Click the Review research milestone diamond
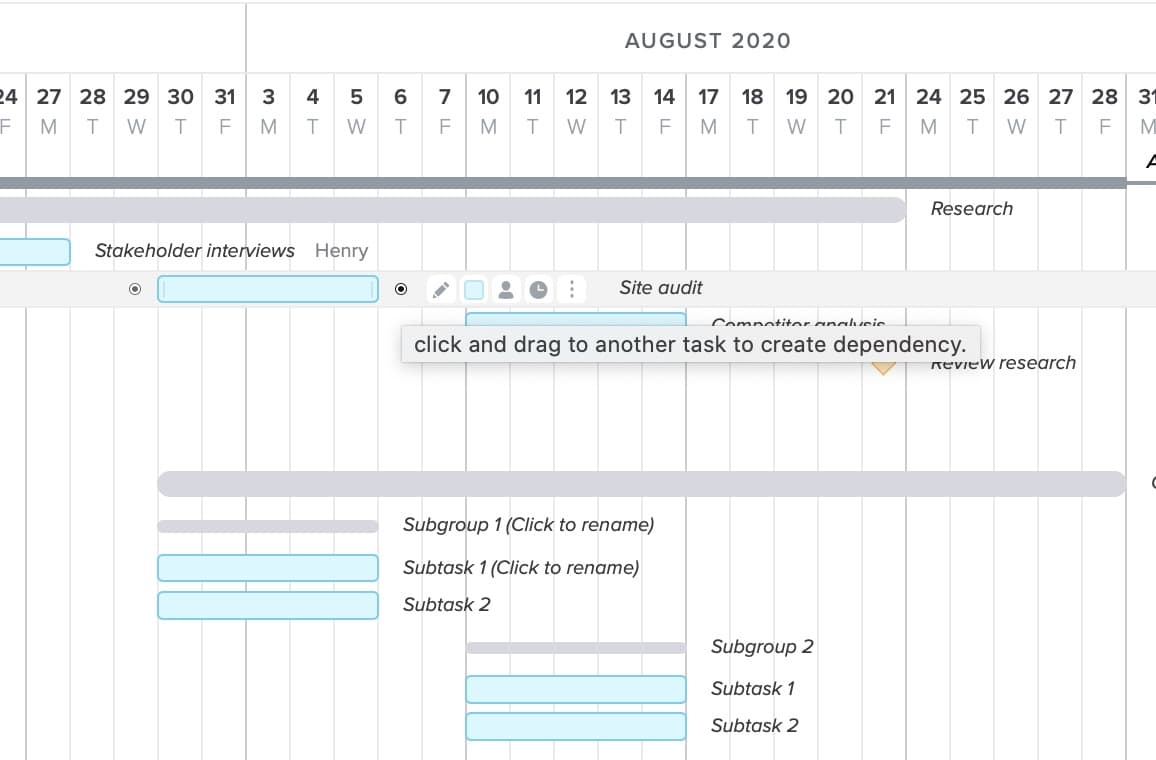The height and width of the screenshot is (760, 1156). [883, 364]
